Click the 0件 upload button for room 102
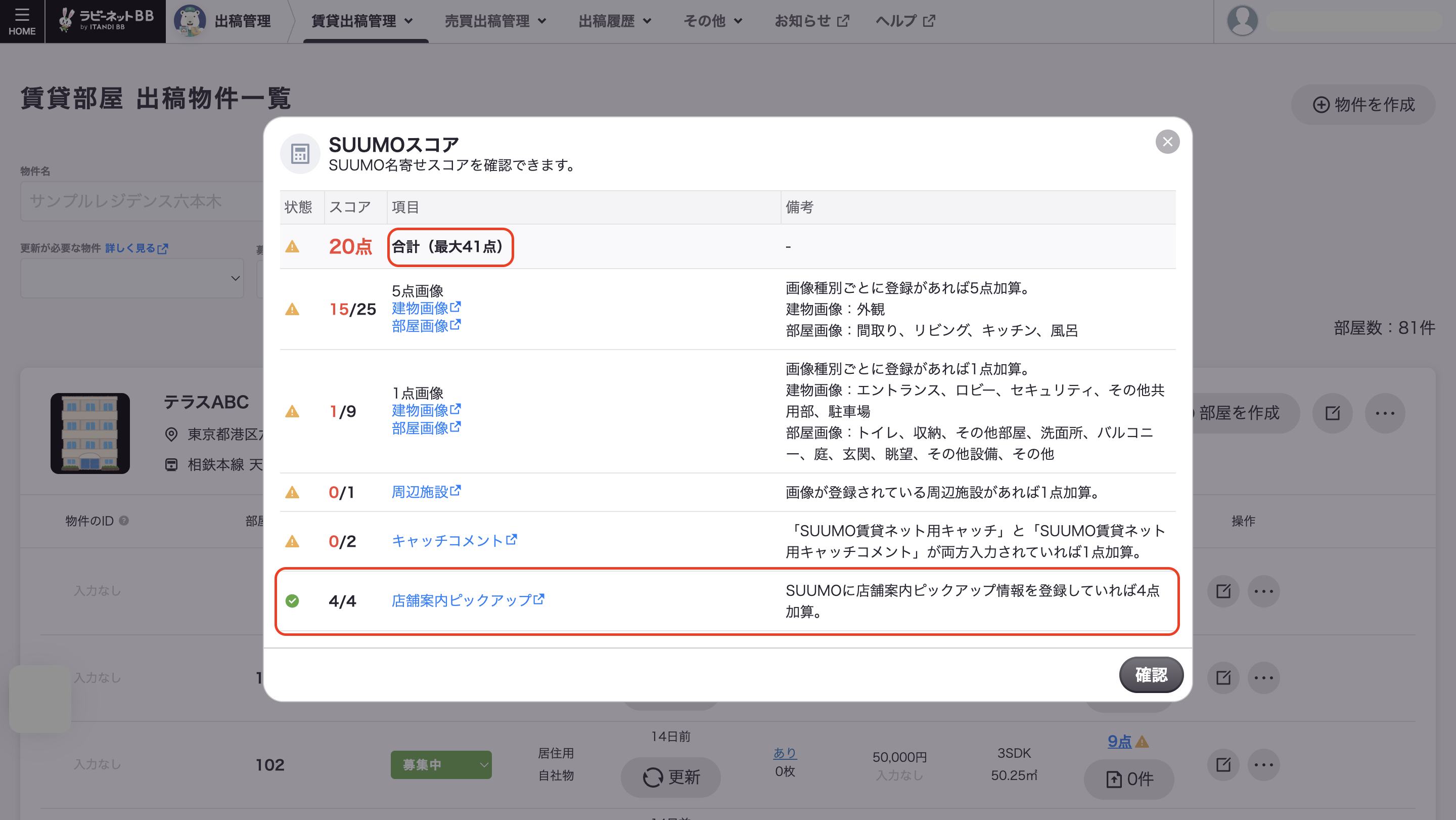The width and height of the screenshot is (1456, 820). tap(1129, 780)
